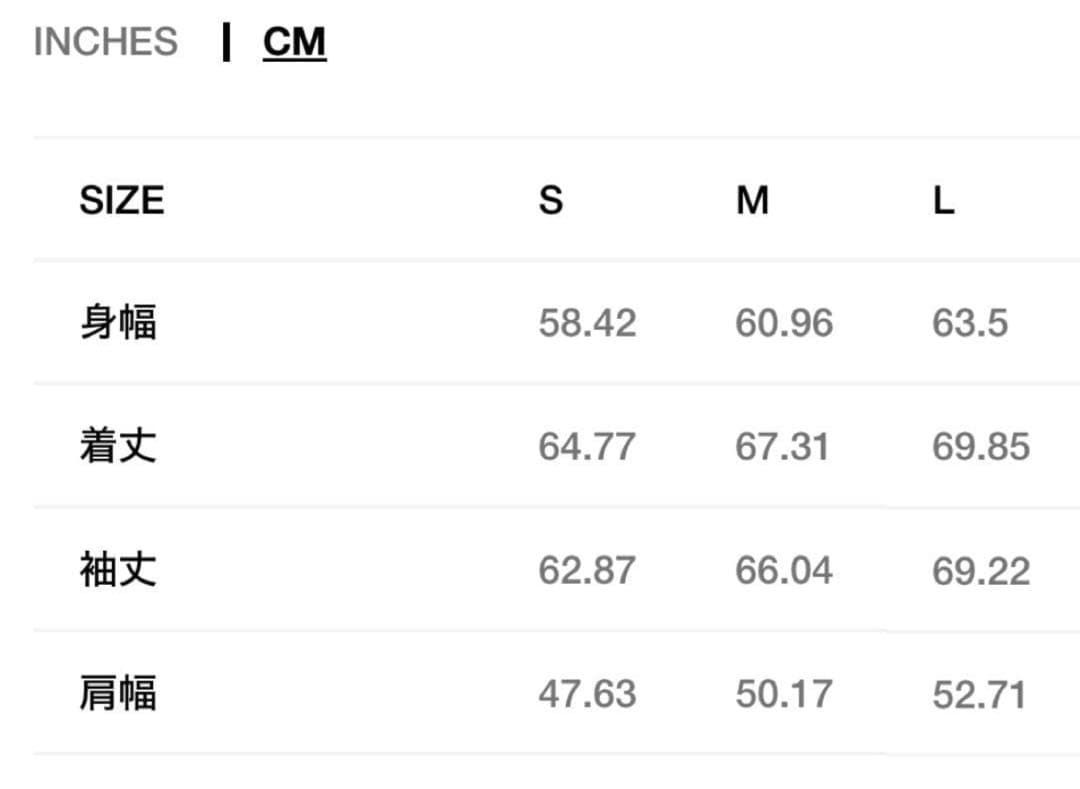Click the 64.77 length value

tap(587, 446)
